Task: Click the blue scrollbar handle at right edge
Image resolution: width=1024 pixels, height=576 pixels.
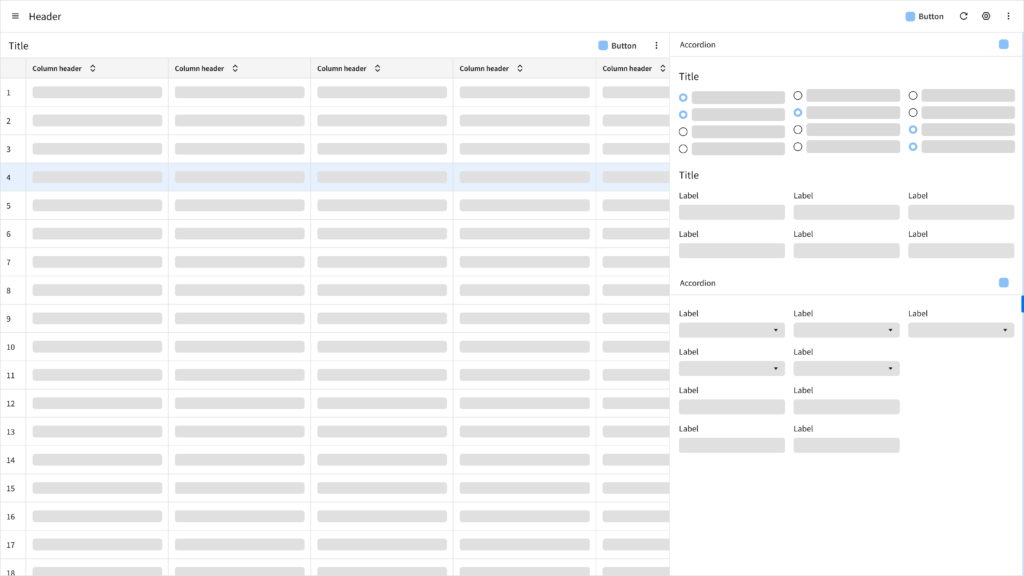Action: click(x=1021, y=304)
